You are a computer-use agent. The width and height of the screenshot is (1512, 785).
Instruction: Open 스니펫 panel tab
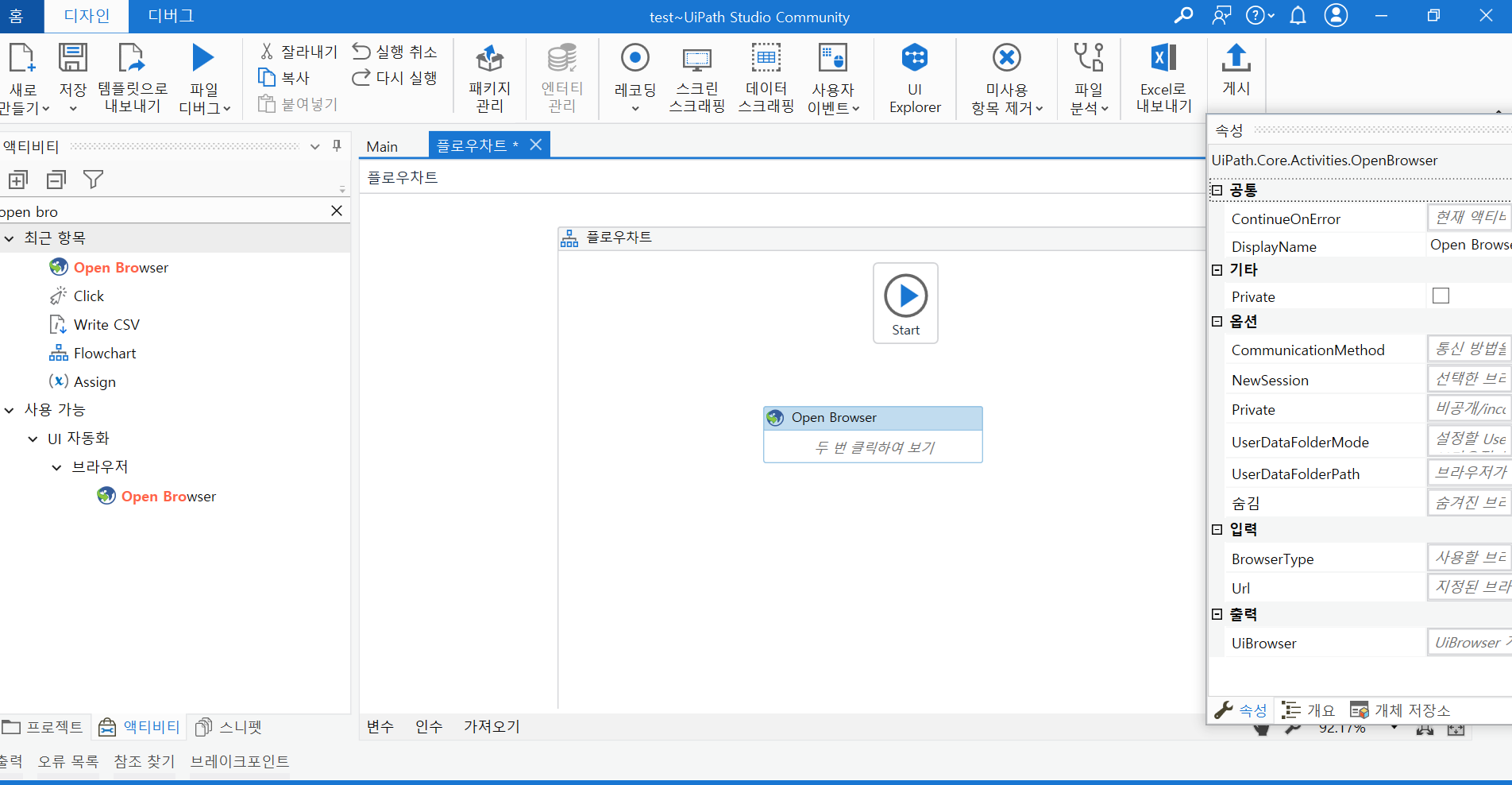point(229,727)
